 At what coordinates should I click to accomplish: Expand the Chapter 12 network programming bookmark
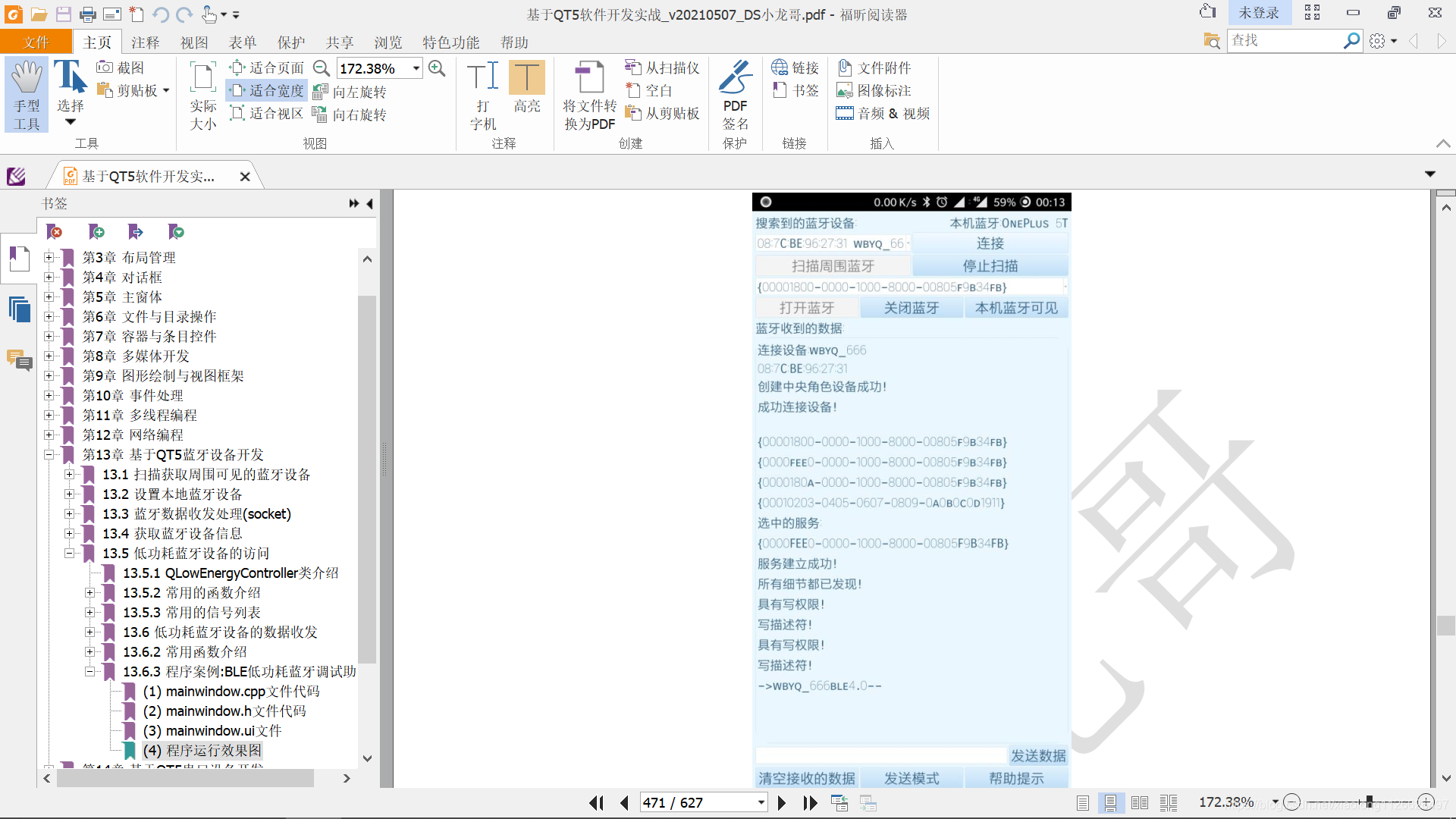[49, 435]
